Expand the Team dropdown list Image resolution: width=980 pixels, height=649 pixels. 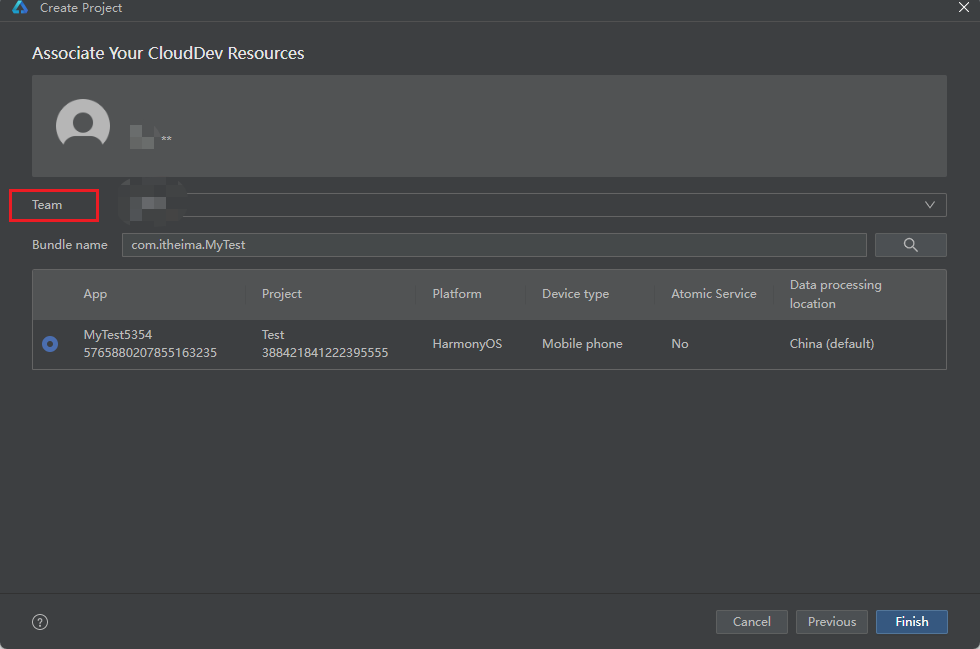[534, 205]
